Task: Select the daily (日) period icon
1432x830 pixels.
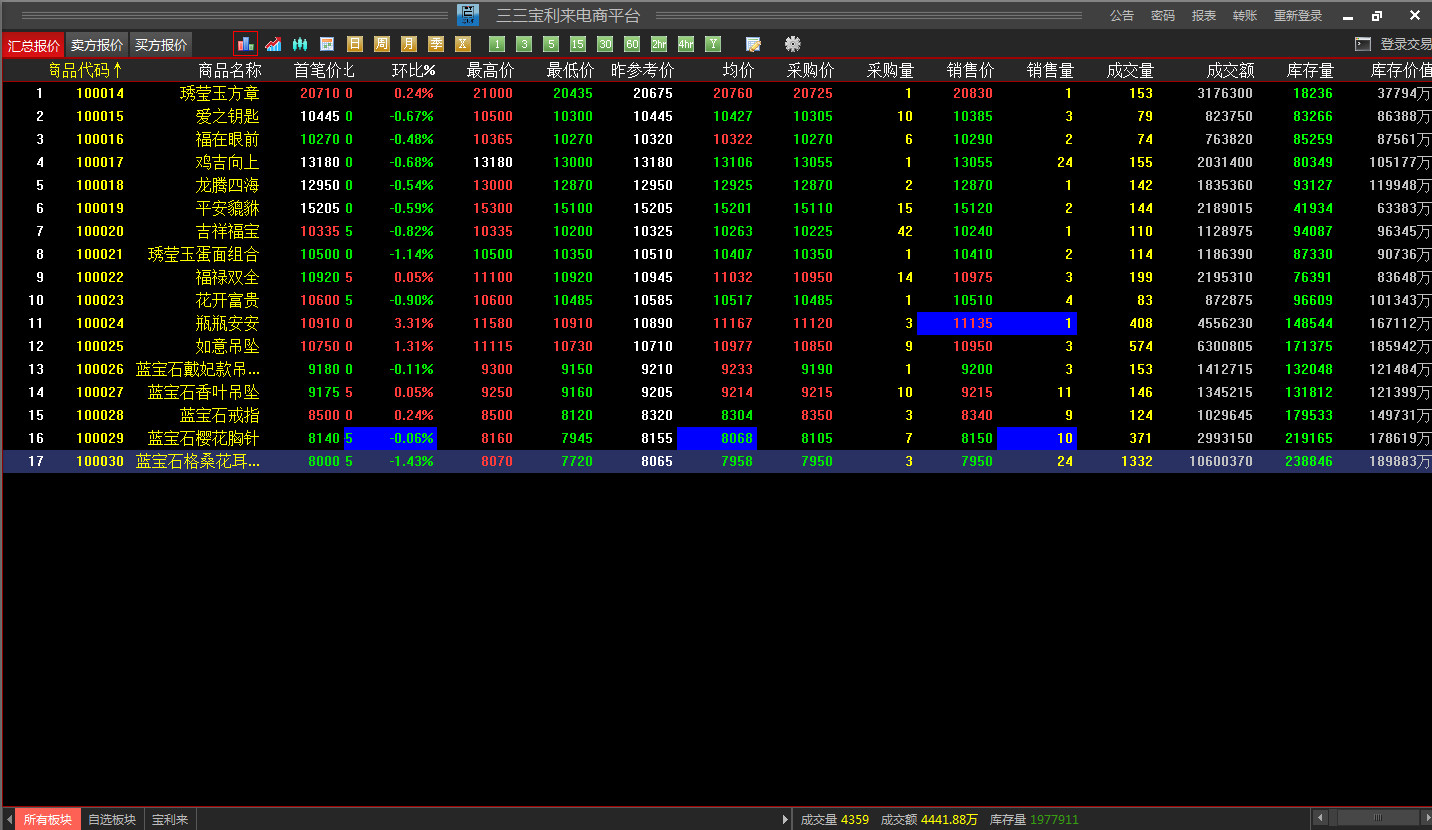Action: [x=354, y=44]
